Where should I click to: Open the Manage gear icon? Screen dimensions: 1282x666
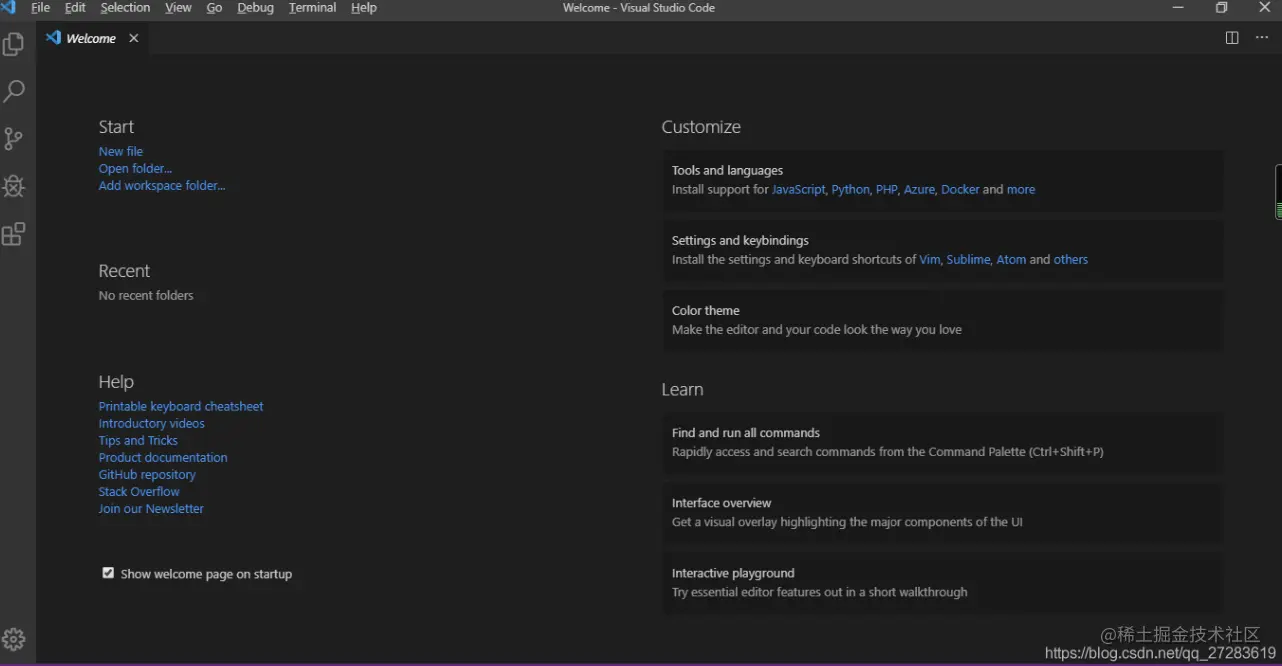(14, 640)
